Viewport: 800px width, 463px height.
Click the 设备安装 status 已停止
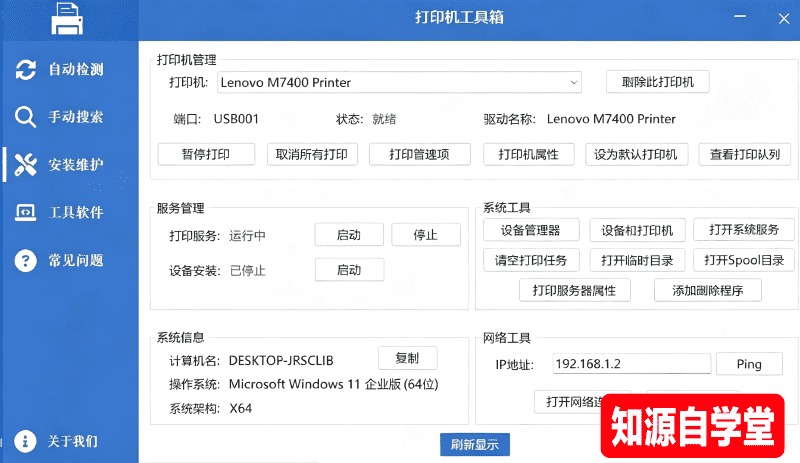(247, 271)
